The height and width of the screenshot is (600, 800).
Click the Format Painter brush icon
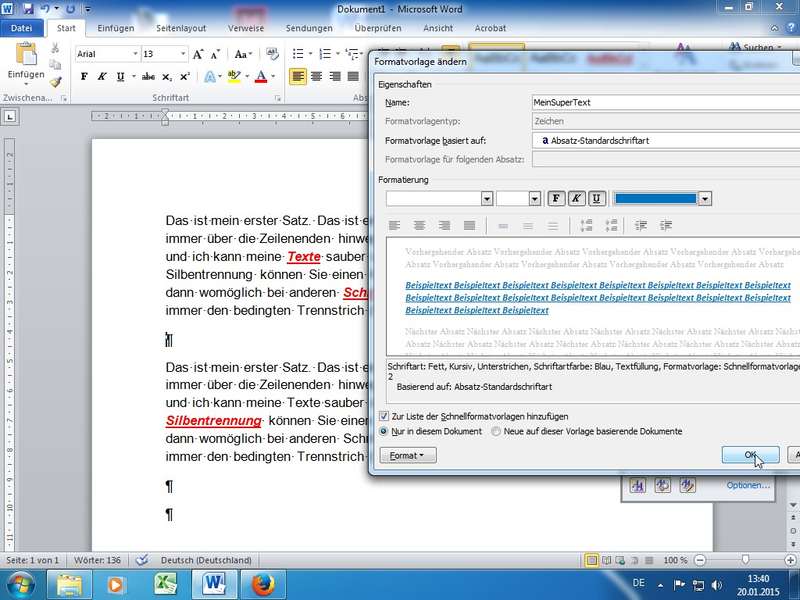click(55, 83)
